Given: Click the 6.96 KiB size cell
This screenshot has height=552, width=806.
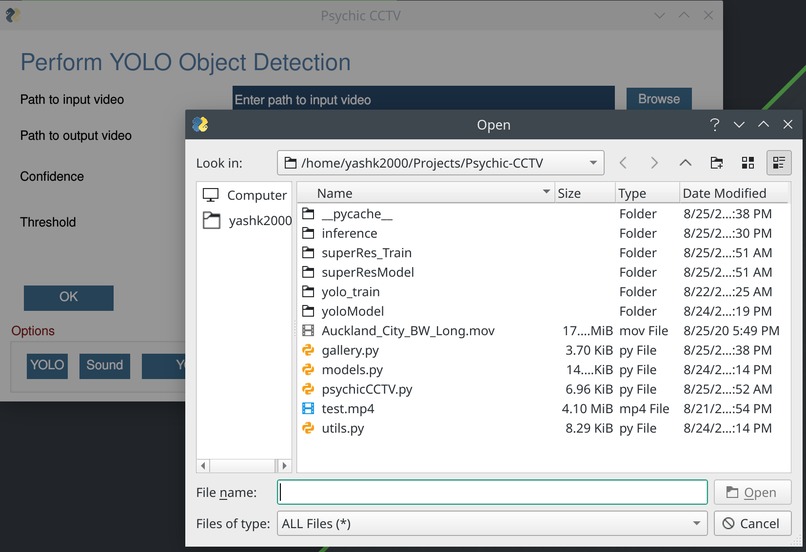Looking at the screenshot, I should coord(589,390).
